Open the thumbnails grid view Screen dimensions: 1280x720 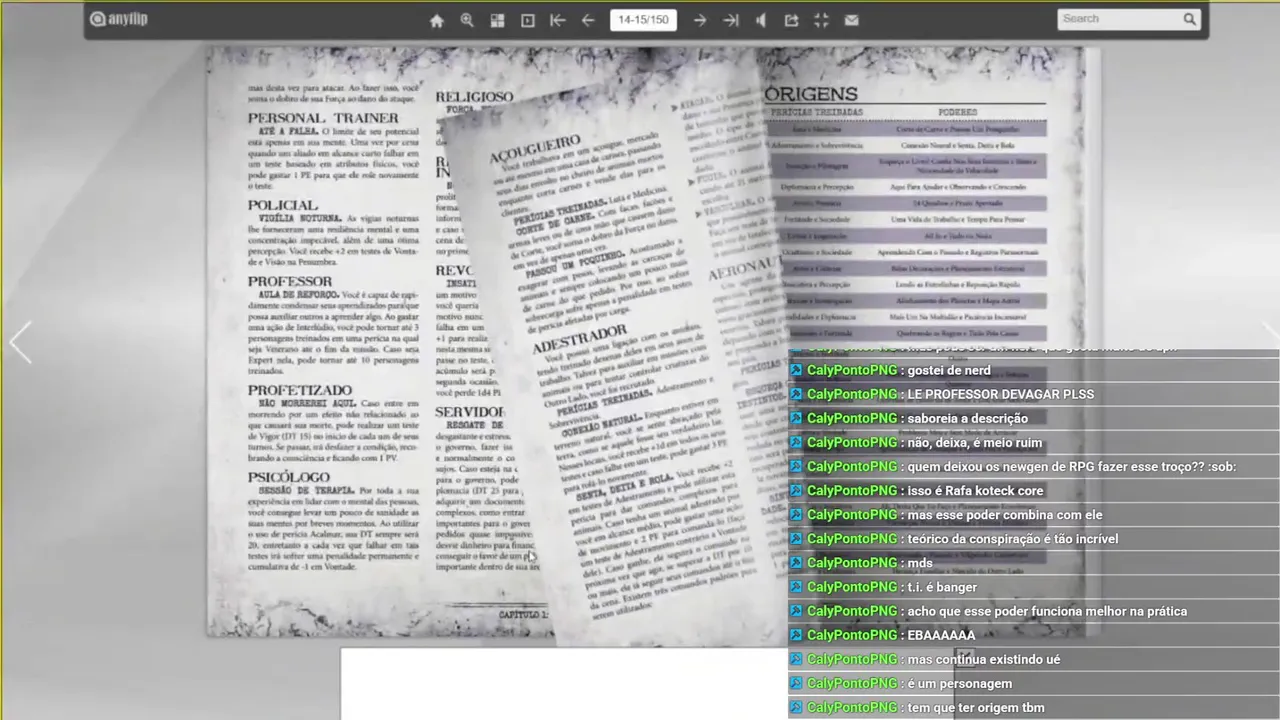[497, 20]
